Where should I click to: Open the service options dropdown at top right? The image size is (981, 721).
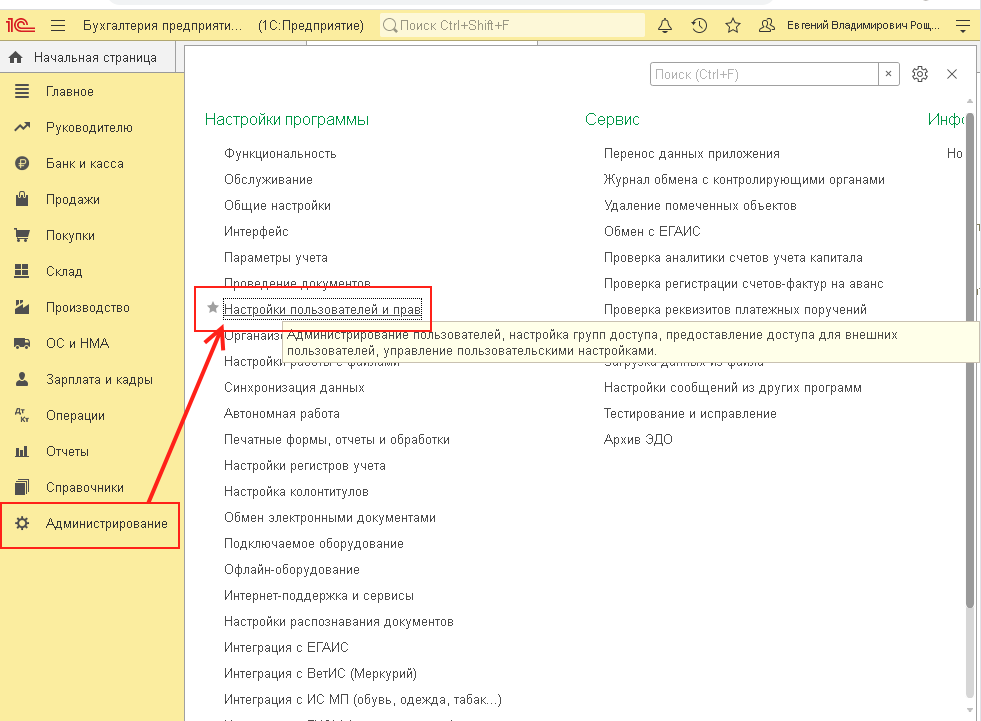963,25
